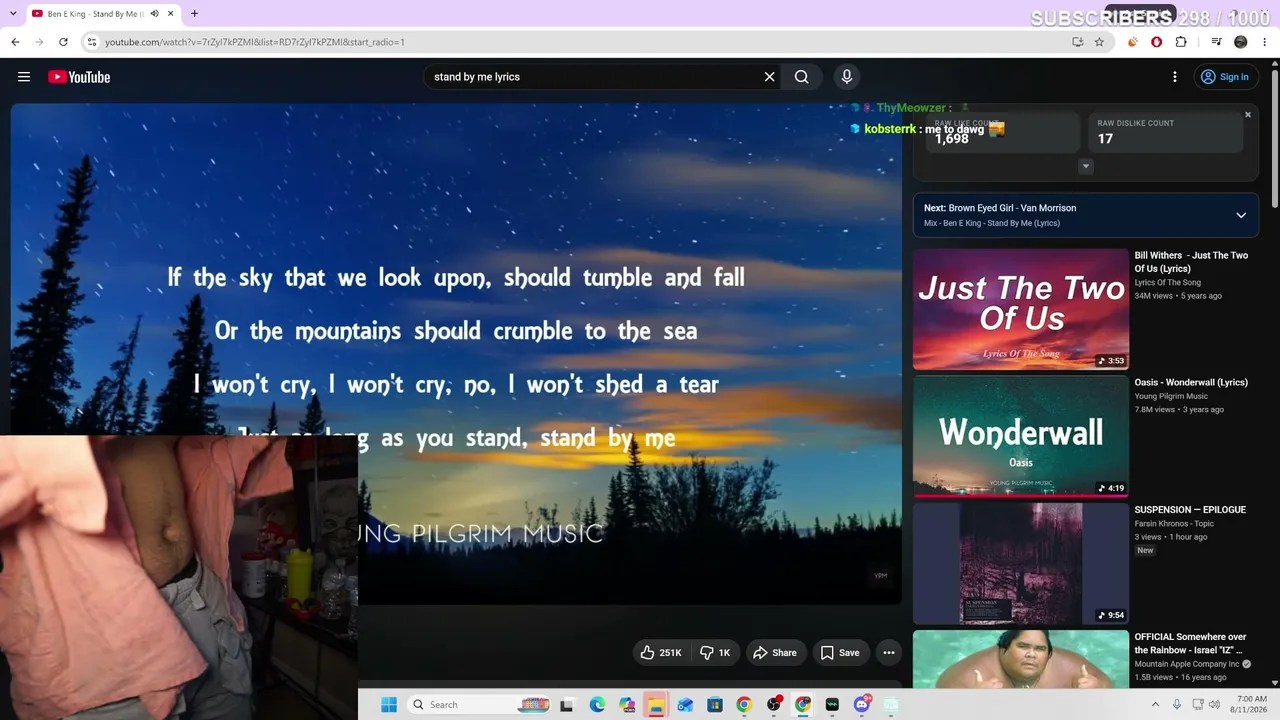Open Bill Withers - Just The Two title
The image size is (1280, 720).
tap(1191, 262)
